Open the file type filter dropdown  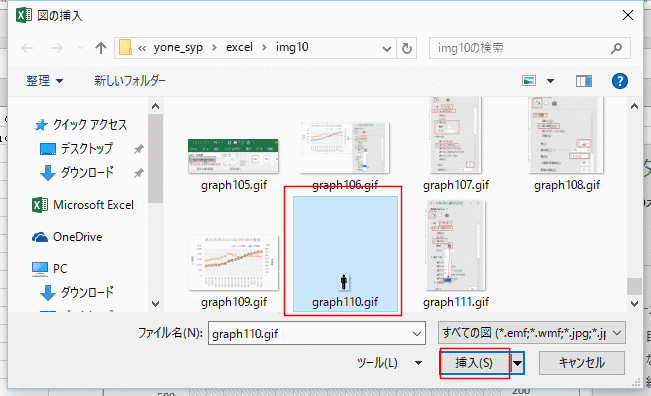click(531, 333)
